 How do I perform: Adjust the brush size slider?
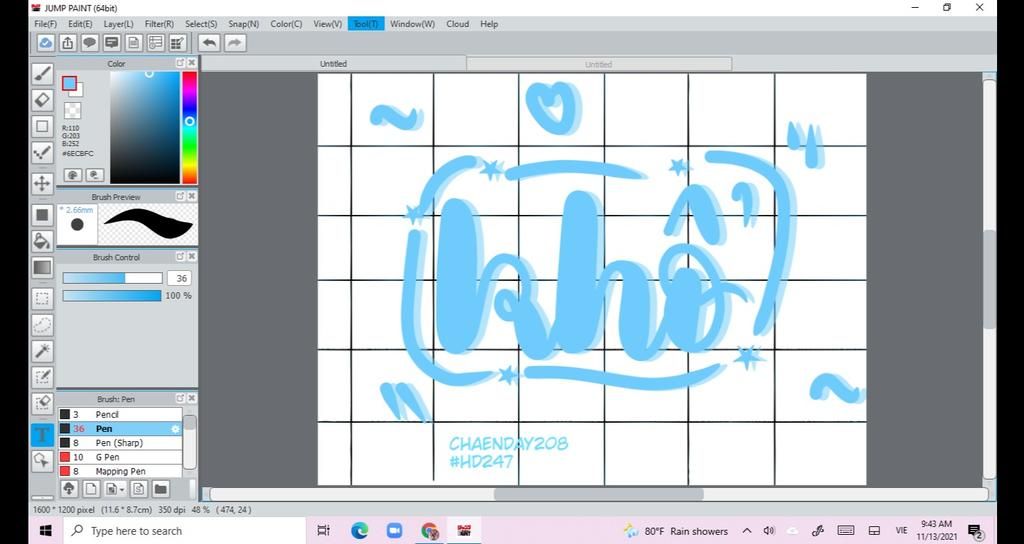coord(112,278)
